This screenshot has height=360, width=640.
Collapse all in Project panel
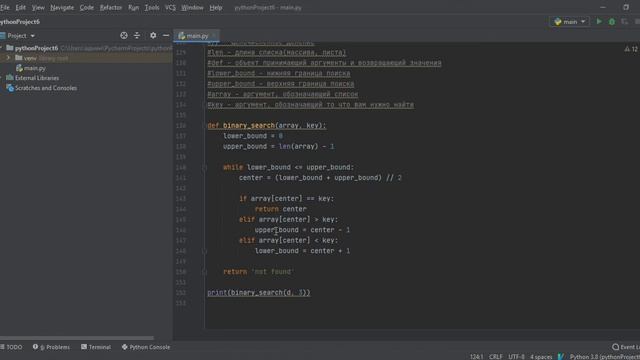(137, 36)
